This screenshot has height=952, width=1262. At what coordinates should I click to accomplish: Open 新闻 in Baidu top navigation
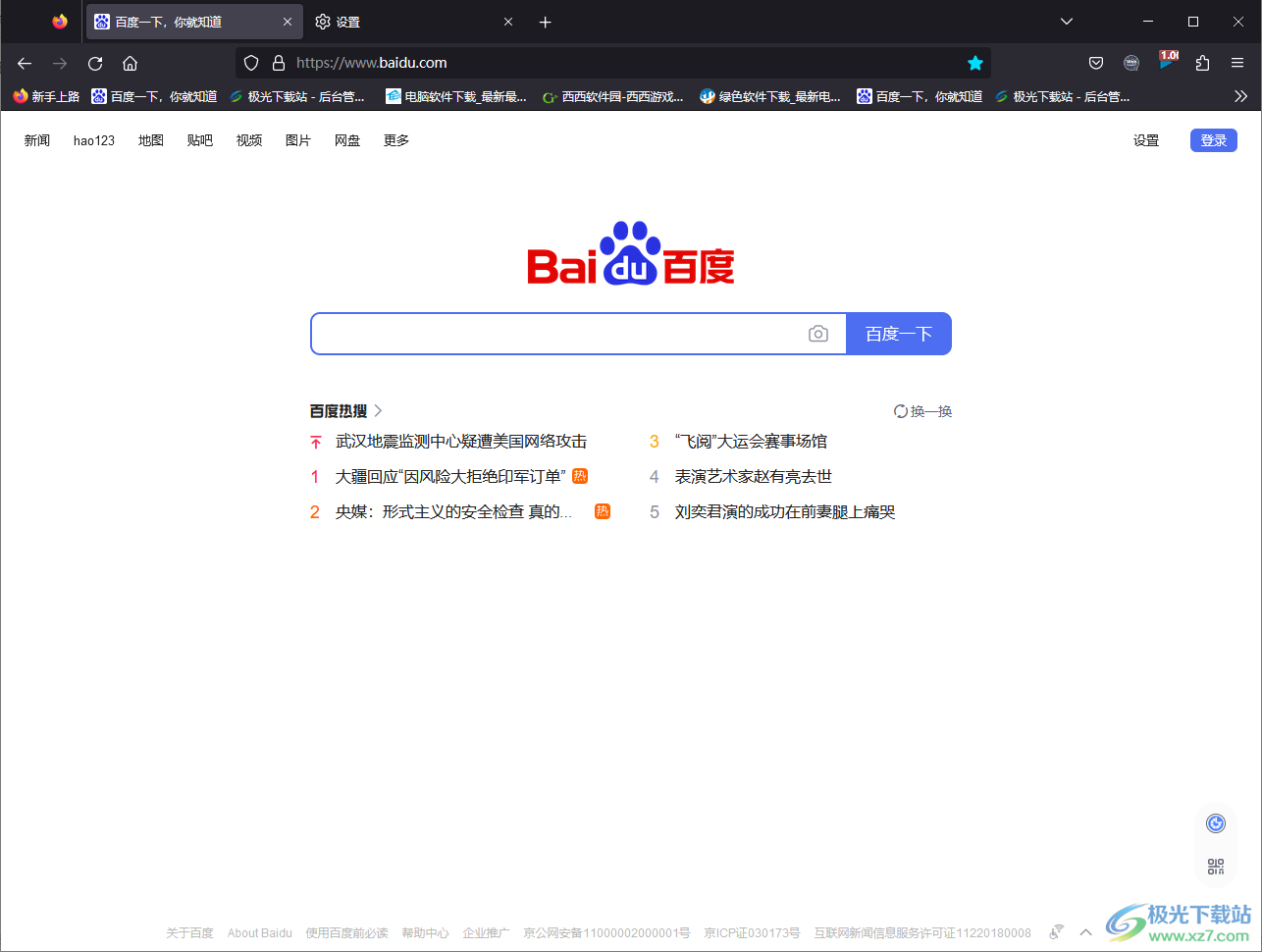pos(37,140)
